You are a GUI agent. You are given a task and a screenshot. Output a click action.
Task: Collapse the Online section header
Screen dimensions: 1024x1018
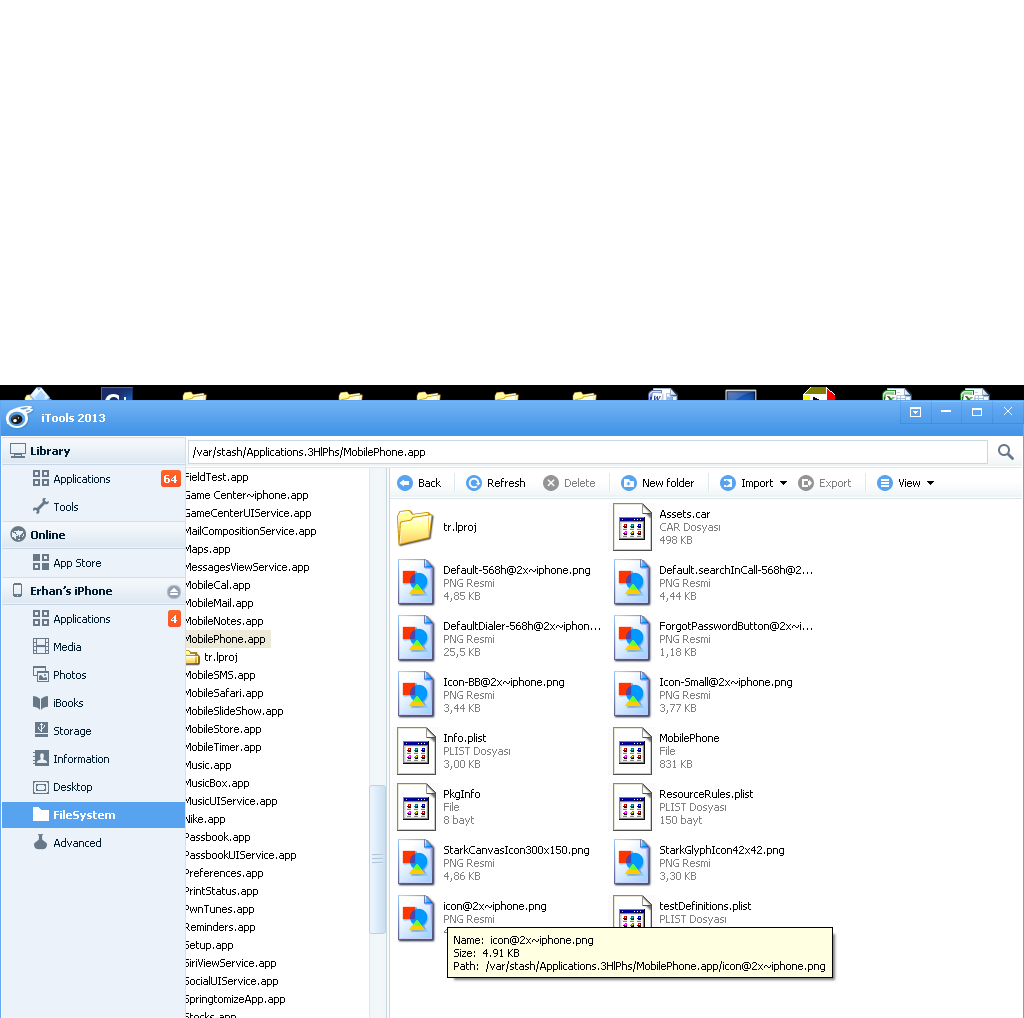[94, 535]
